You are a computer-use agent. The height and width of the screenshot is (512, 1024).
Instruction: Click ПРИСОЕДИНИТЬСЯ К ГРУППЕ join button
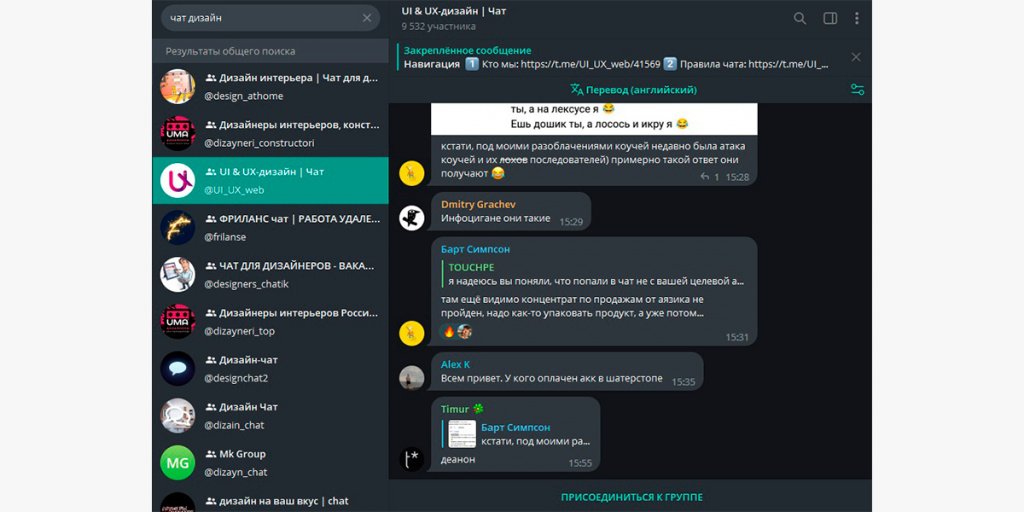[631, 497]
